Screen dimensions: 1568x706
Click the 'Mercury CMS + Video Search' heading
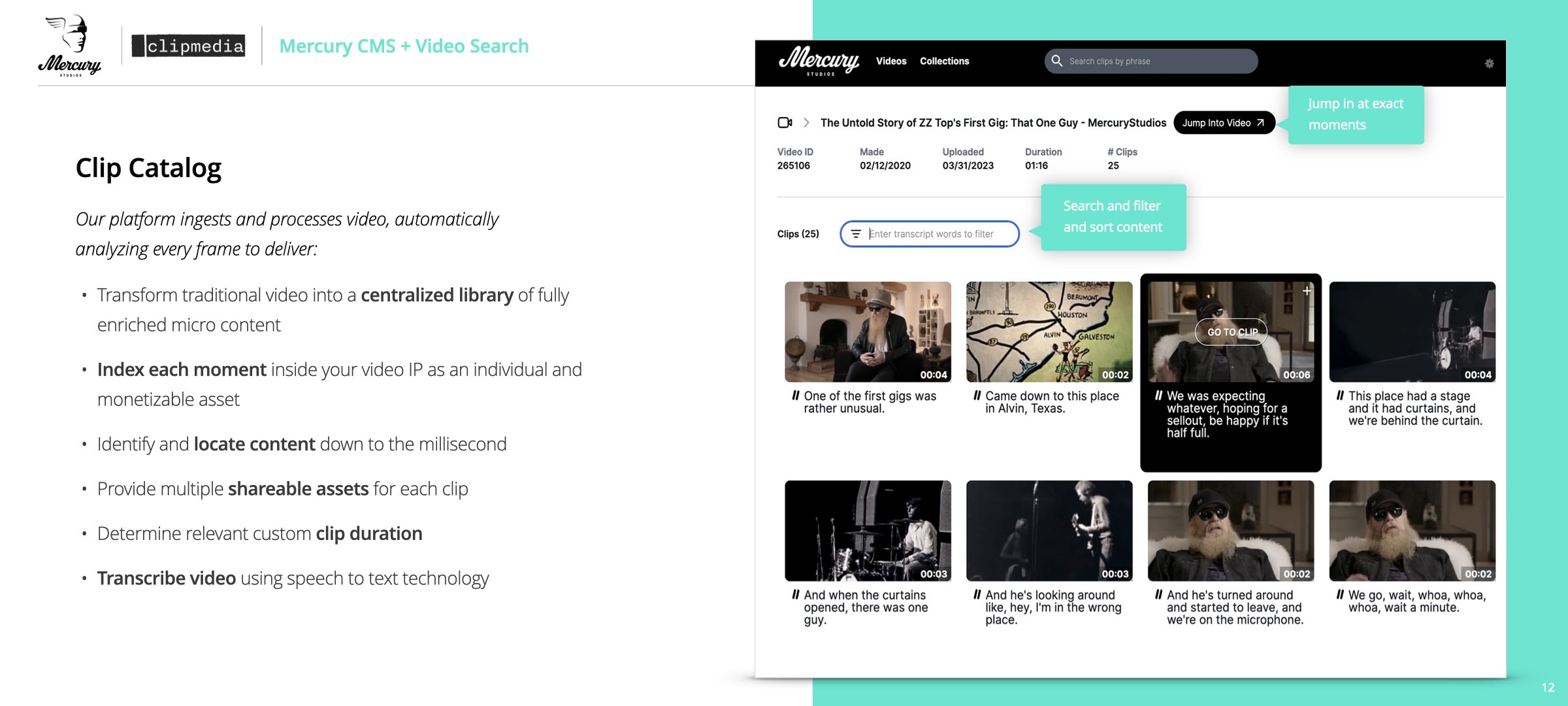[404, 46]
